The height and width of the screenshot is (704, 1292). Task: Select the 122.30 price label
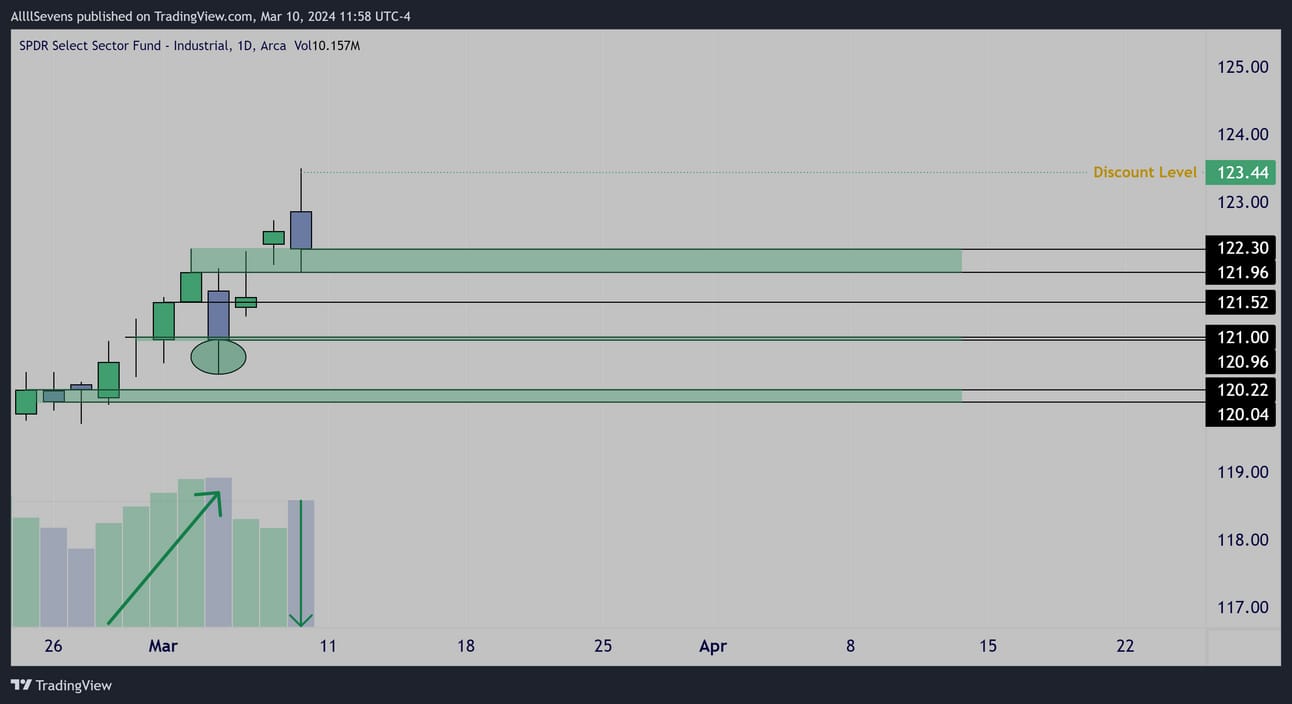click(x=1241, y=248)
